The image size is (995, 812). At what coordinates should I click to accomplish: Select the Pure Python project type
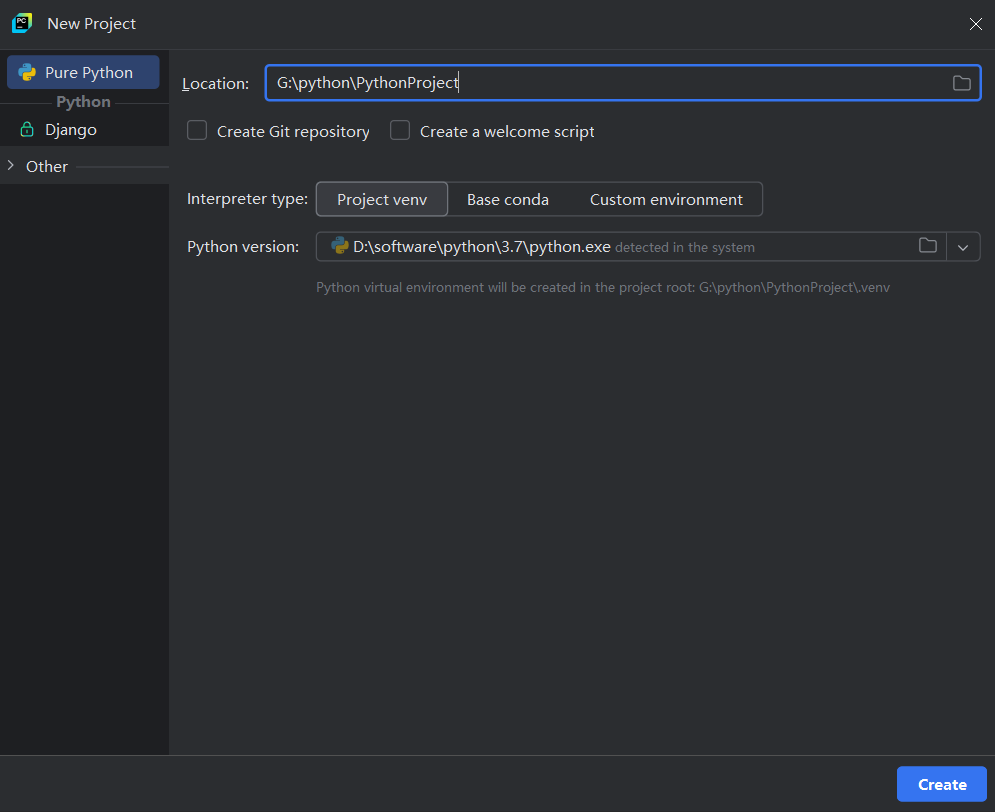click(83, 72)
